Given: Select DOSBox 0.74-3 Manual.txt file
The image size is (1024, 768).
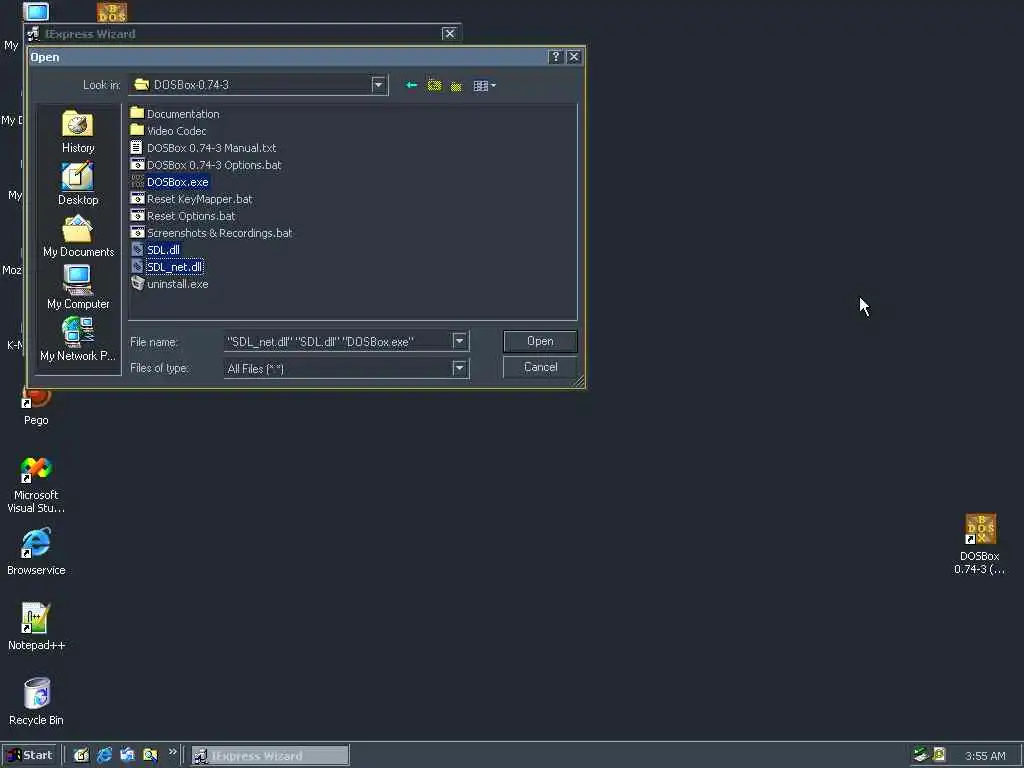Looking at the screenshot, I should coord(203,148).
